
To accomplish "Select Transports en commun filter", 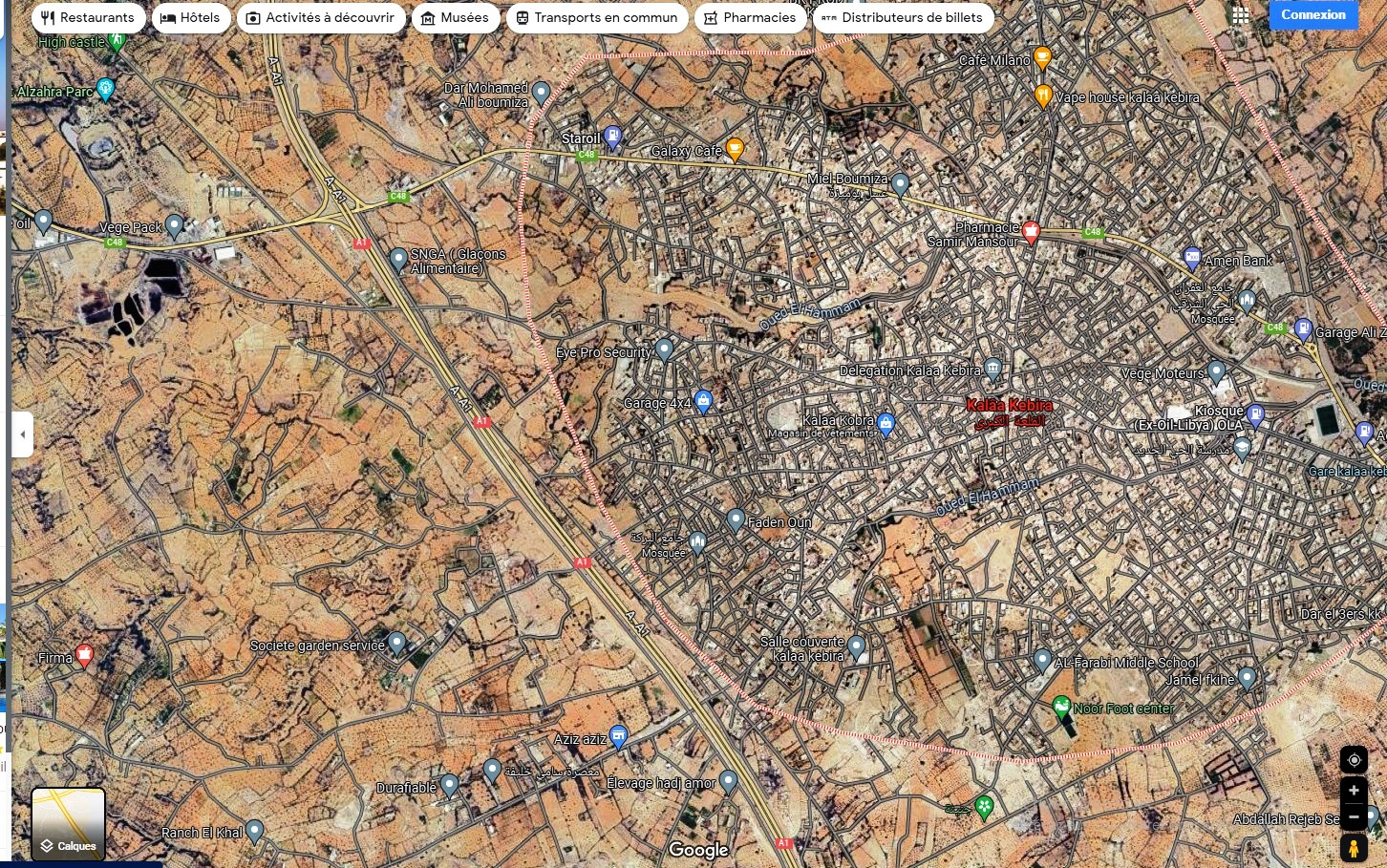I will pos(596,18).
